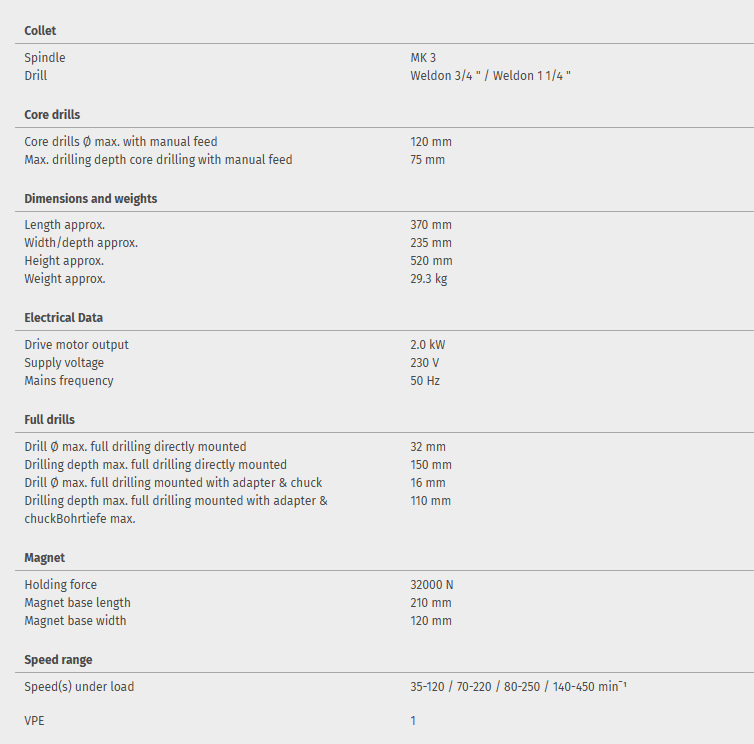Click the Max. drilling depth core drilling label
754x744 pixels.
tap(158, 160)
